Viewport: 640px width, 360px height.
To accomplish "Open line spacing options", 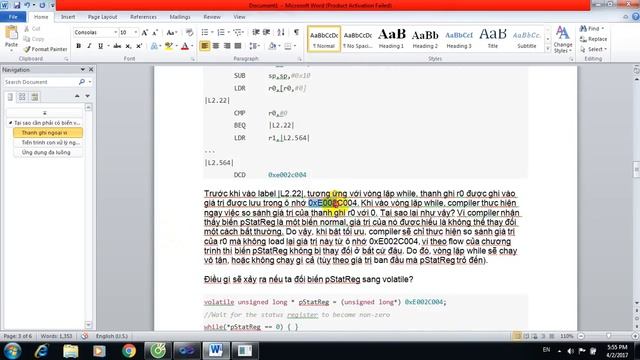I will point(254,46).
